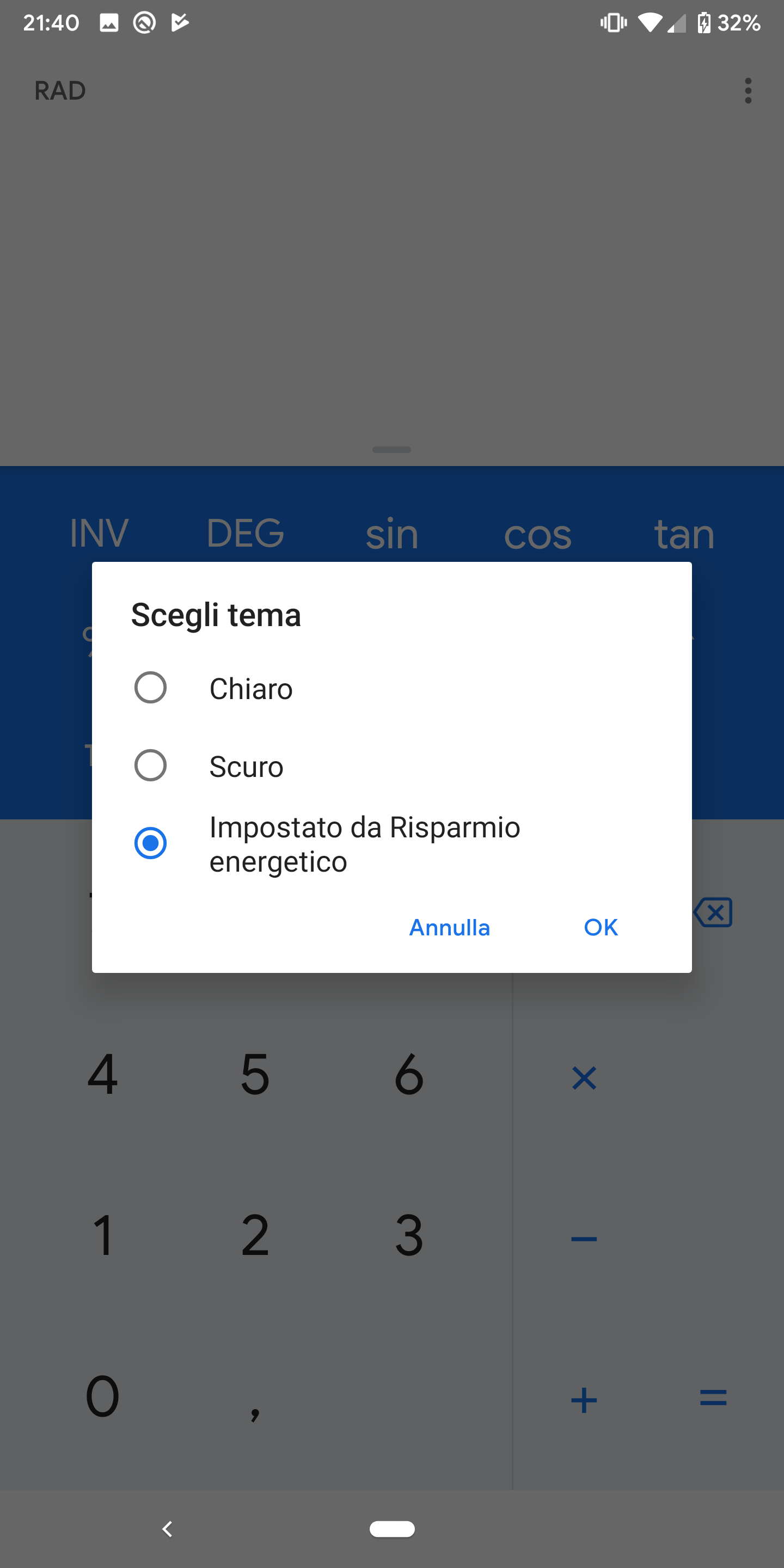Tap the home navigation pill

[392, 1528]
